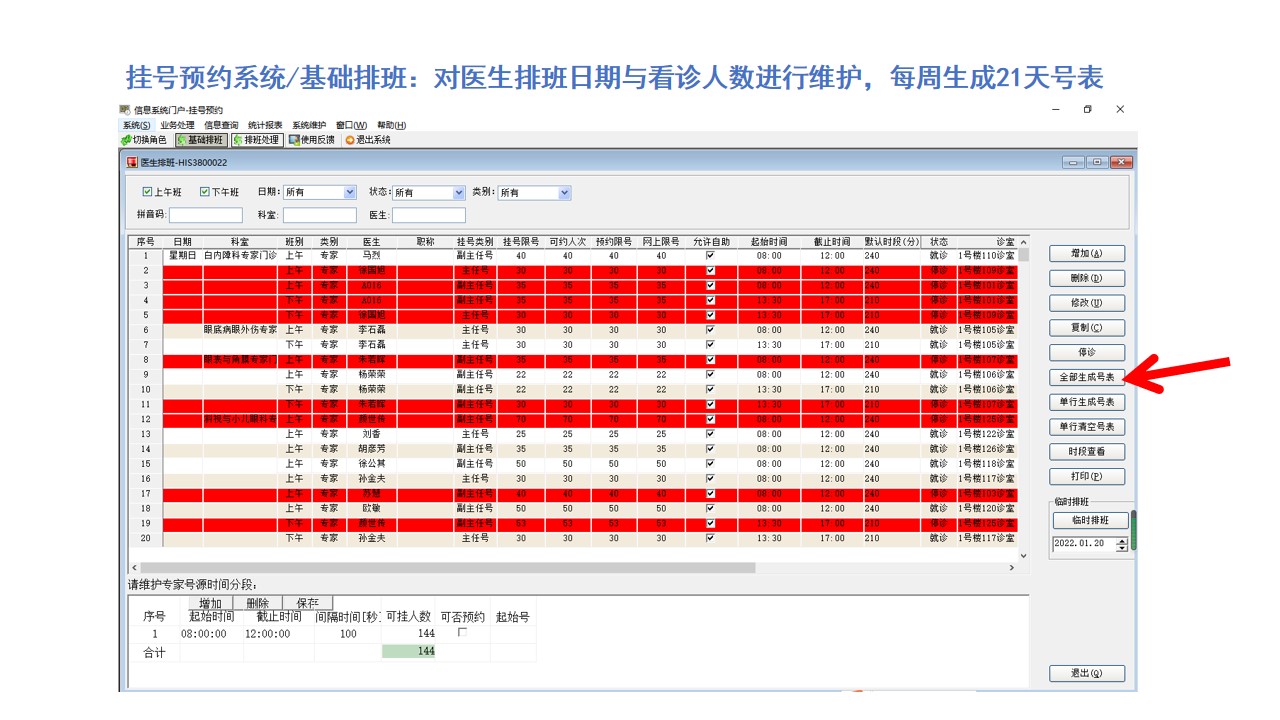1280x720 pixels.
Task: Click the 复制(C) button
Action: 1087,328
